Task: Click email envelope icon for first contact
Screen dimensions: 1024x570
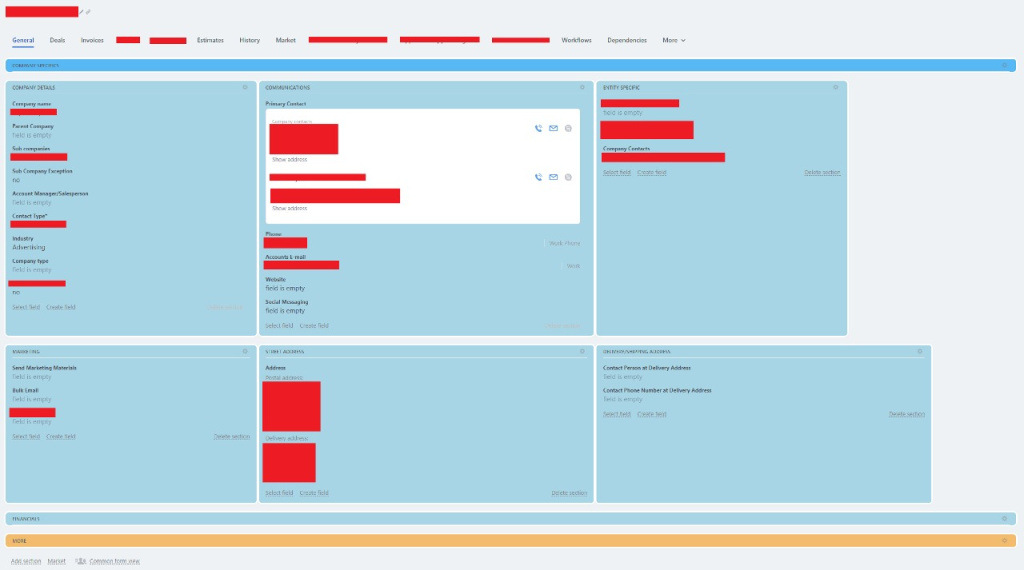Action: click(553, 128)
